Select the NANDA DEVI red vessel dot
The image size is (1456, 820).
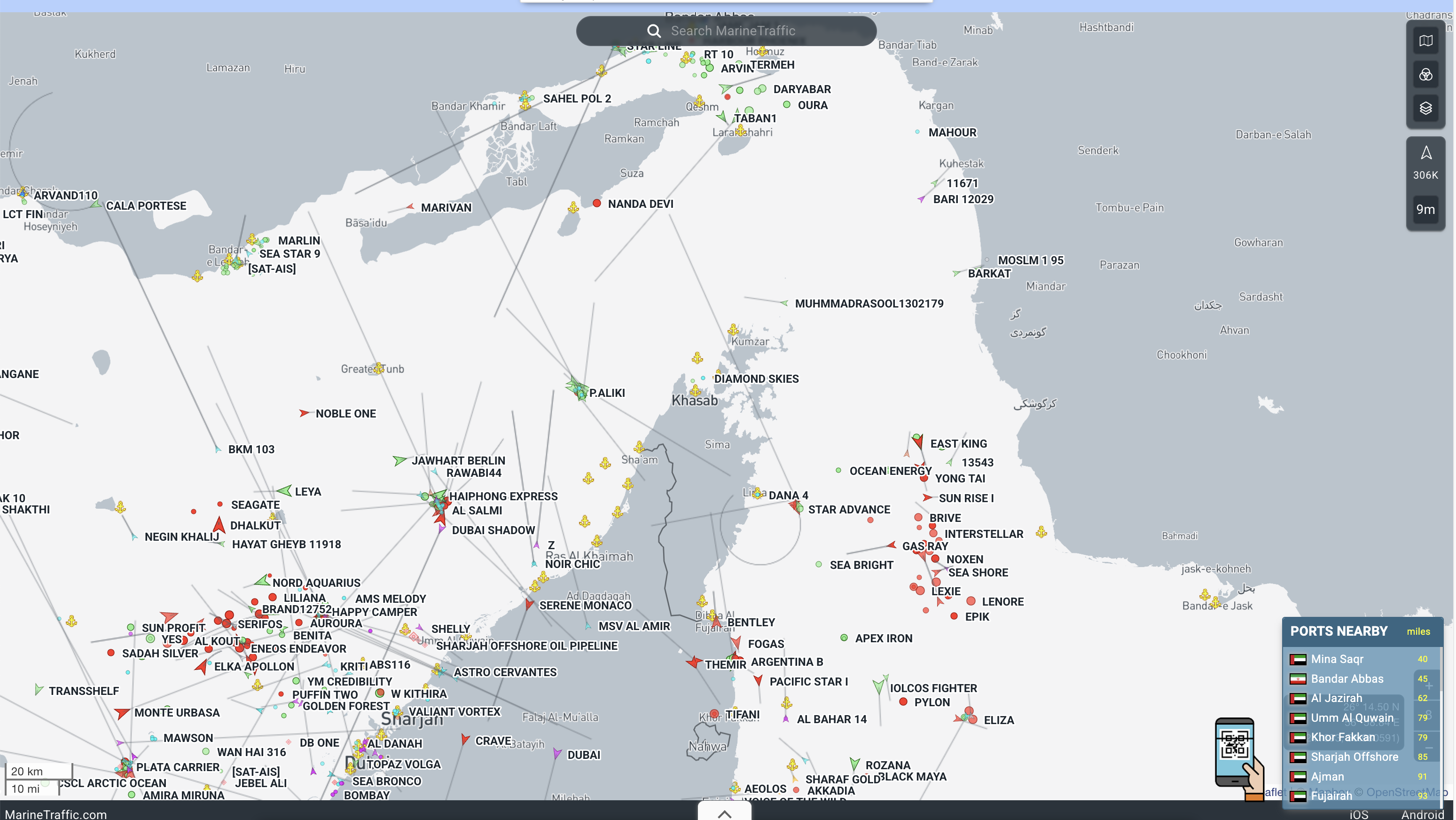[x=596, y=203]
